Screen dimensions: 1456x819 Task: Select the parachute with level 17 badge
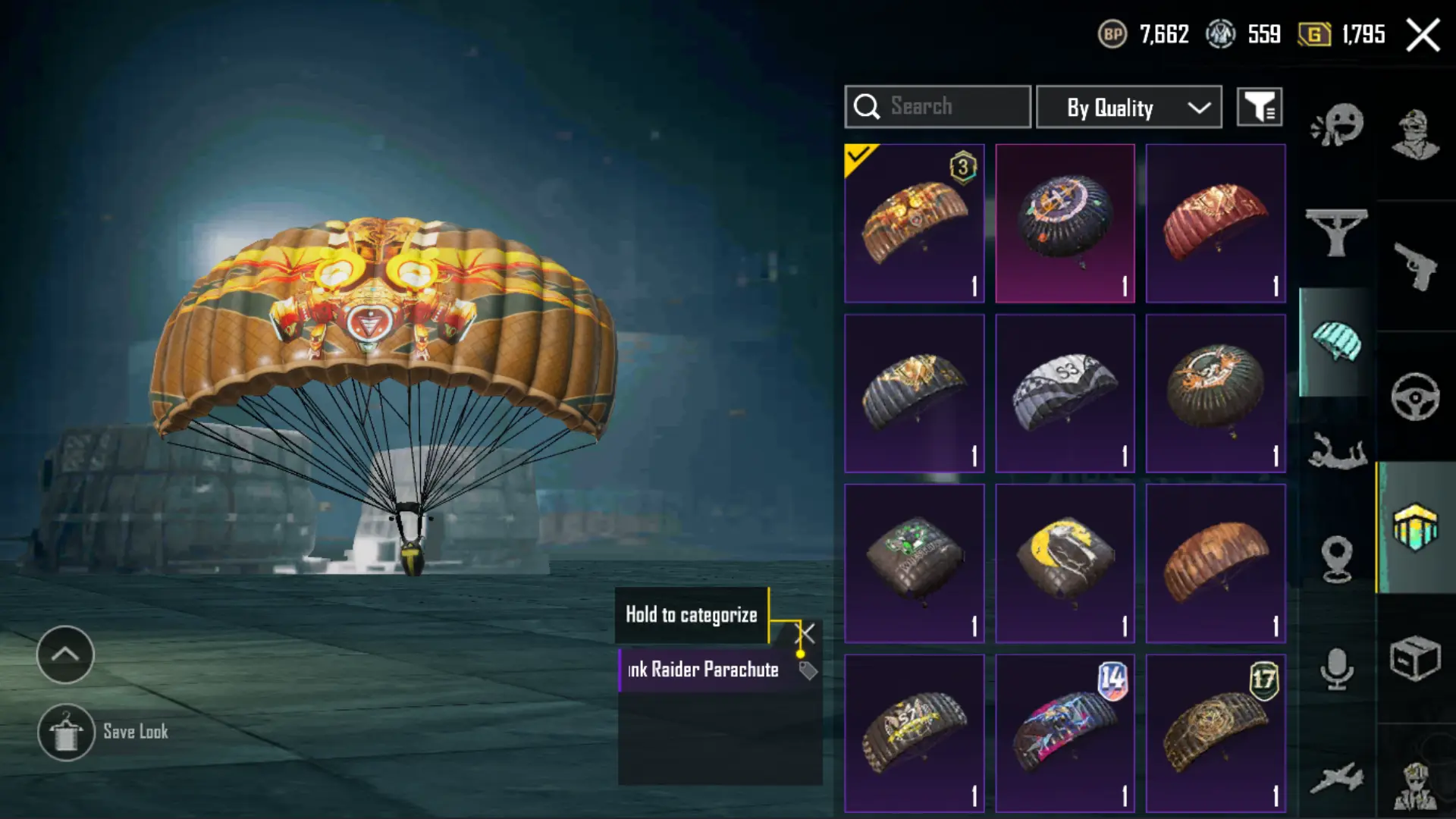click(x=1216, y=733)
